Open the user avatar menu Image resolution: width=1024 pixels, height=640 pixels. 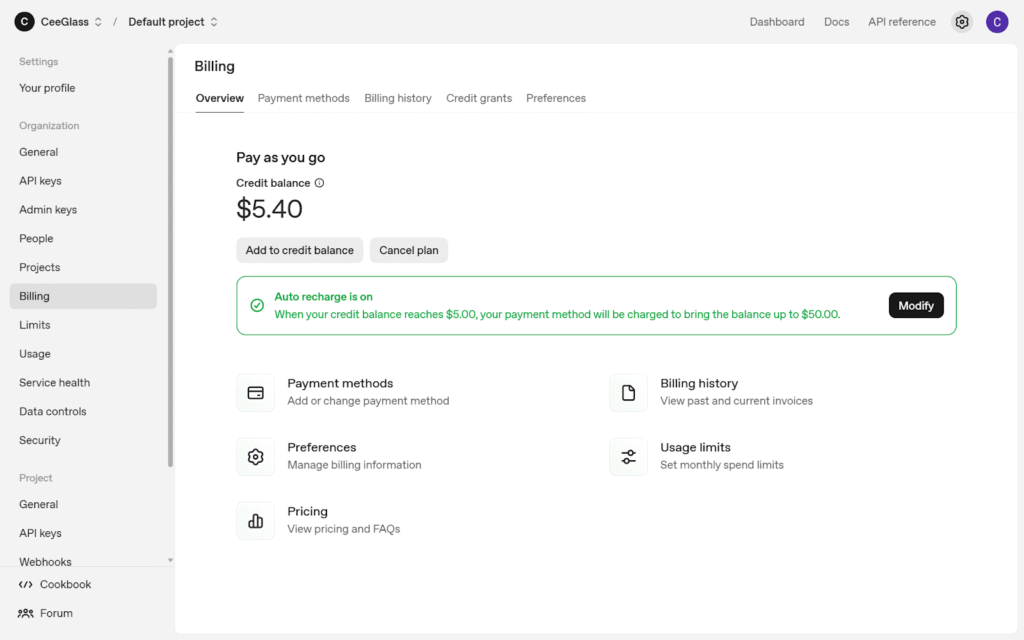[996, 22]
